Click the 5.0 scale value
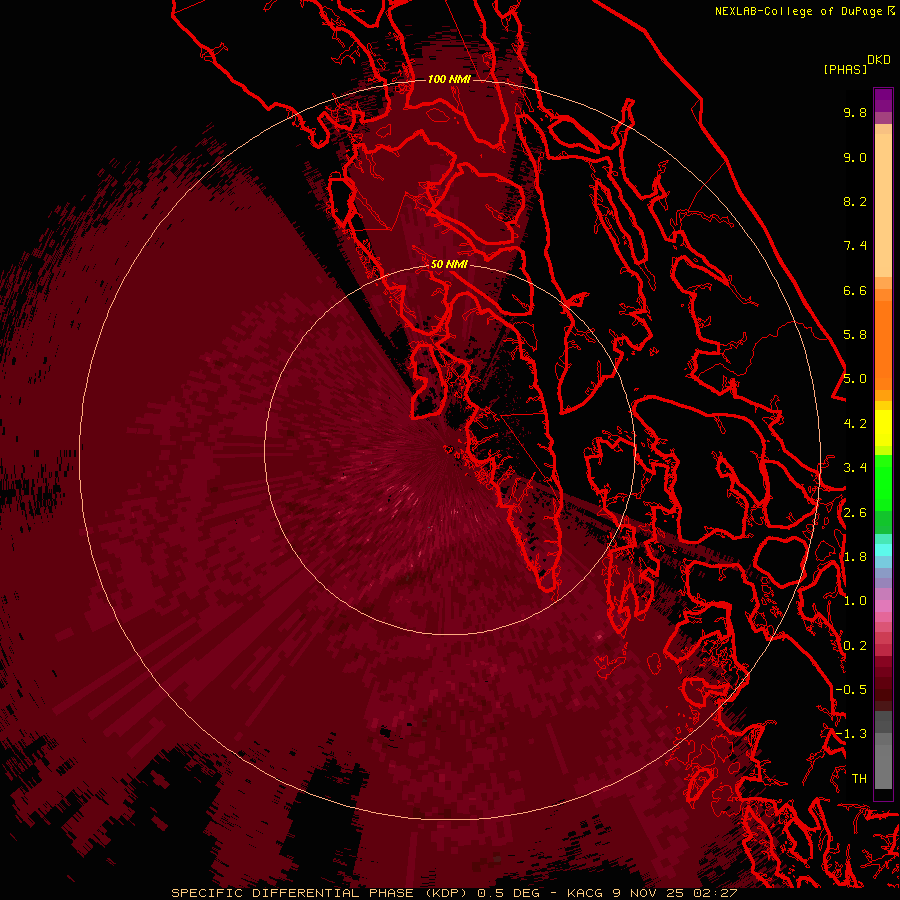900x900 pixels. tap(855, 379)
